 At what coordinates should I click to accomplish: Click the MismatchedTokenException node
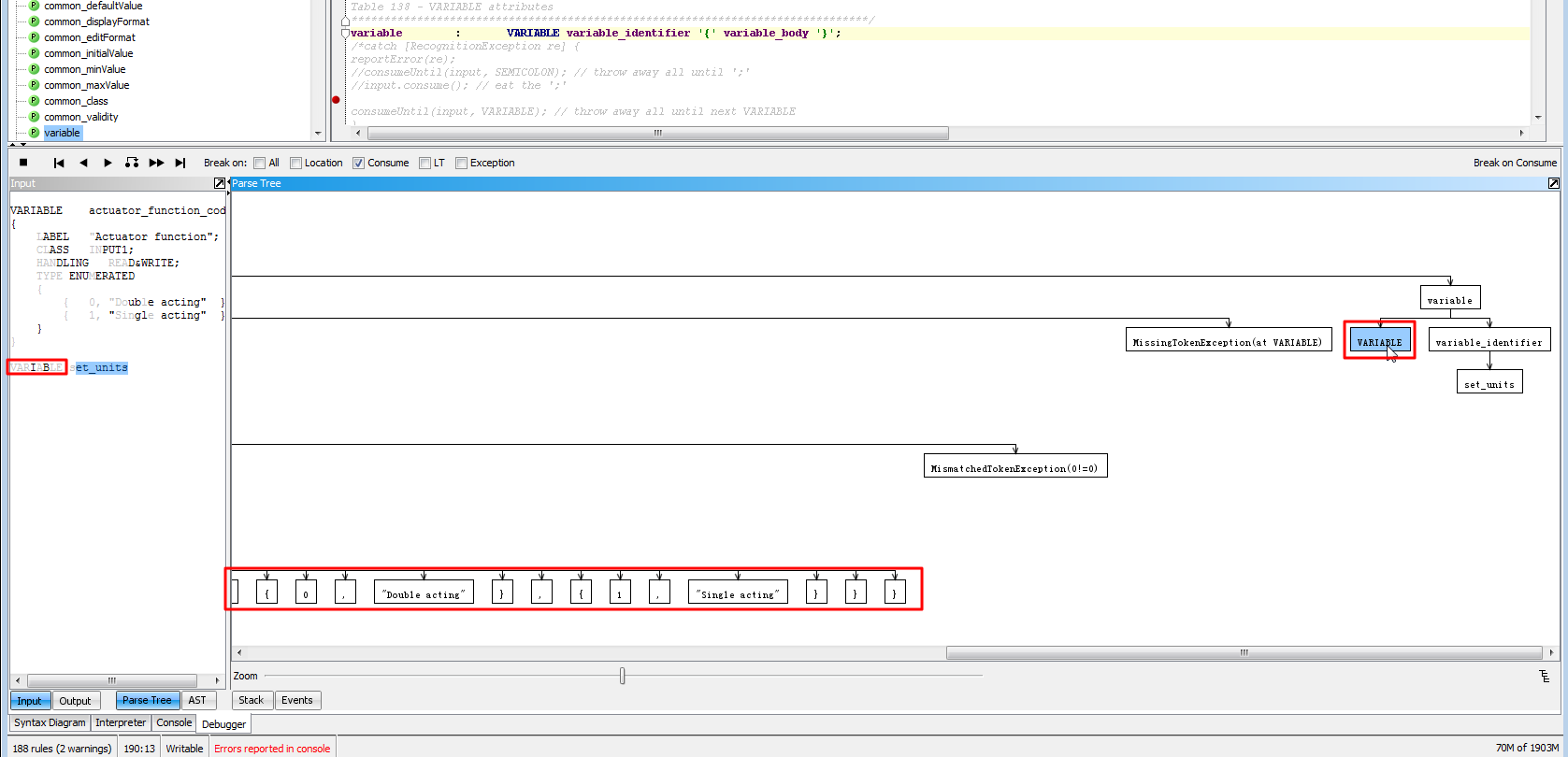(x=1015, y=467)
